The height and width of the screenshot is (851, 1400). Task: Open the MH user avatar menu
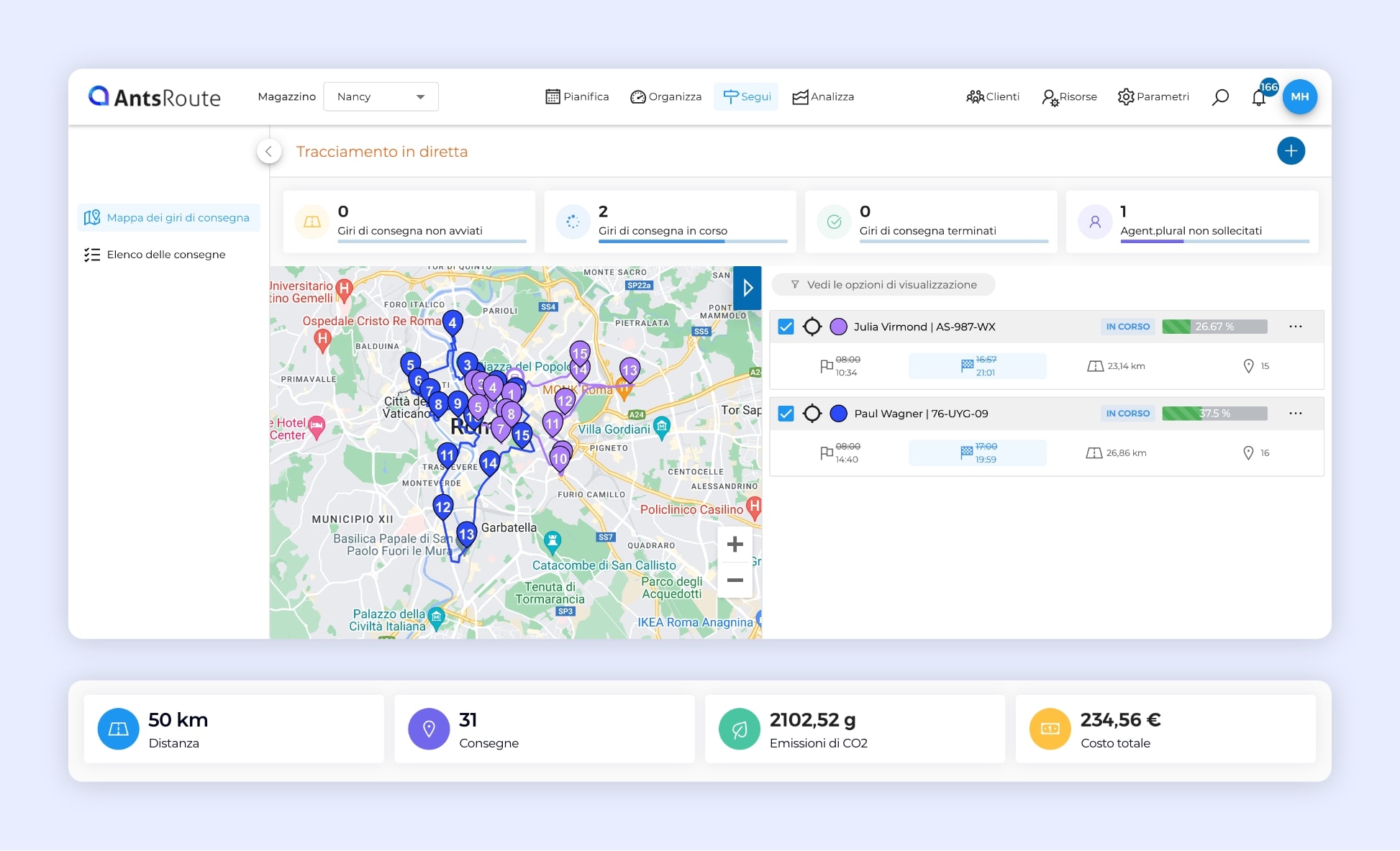pyautogui.click(x=1299, y=97)
